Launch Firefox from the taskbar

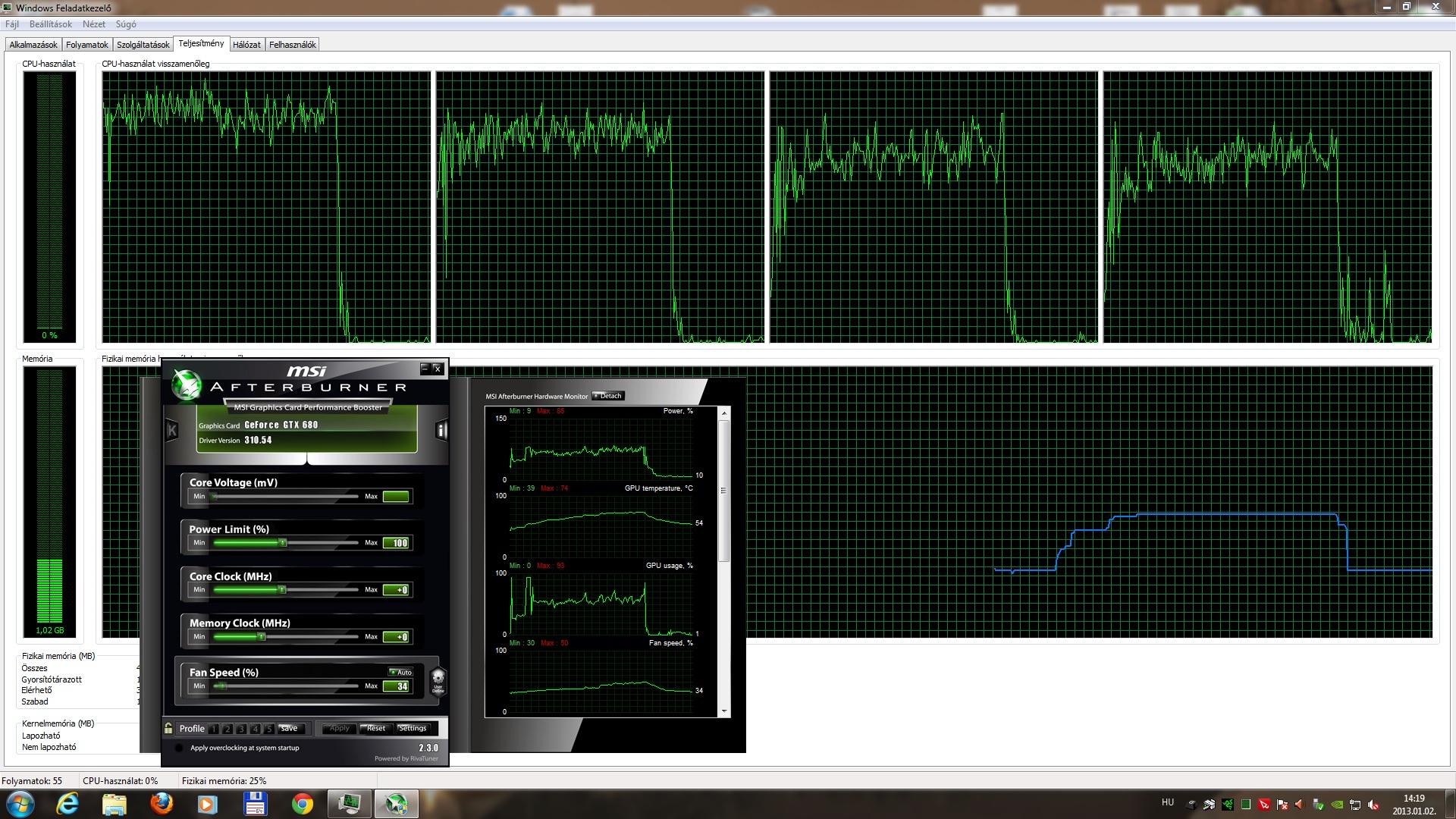(161, 803)
